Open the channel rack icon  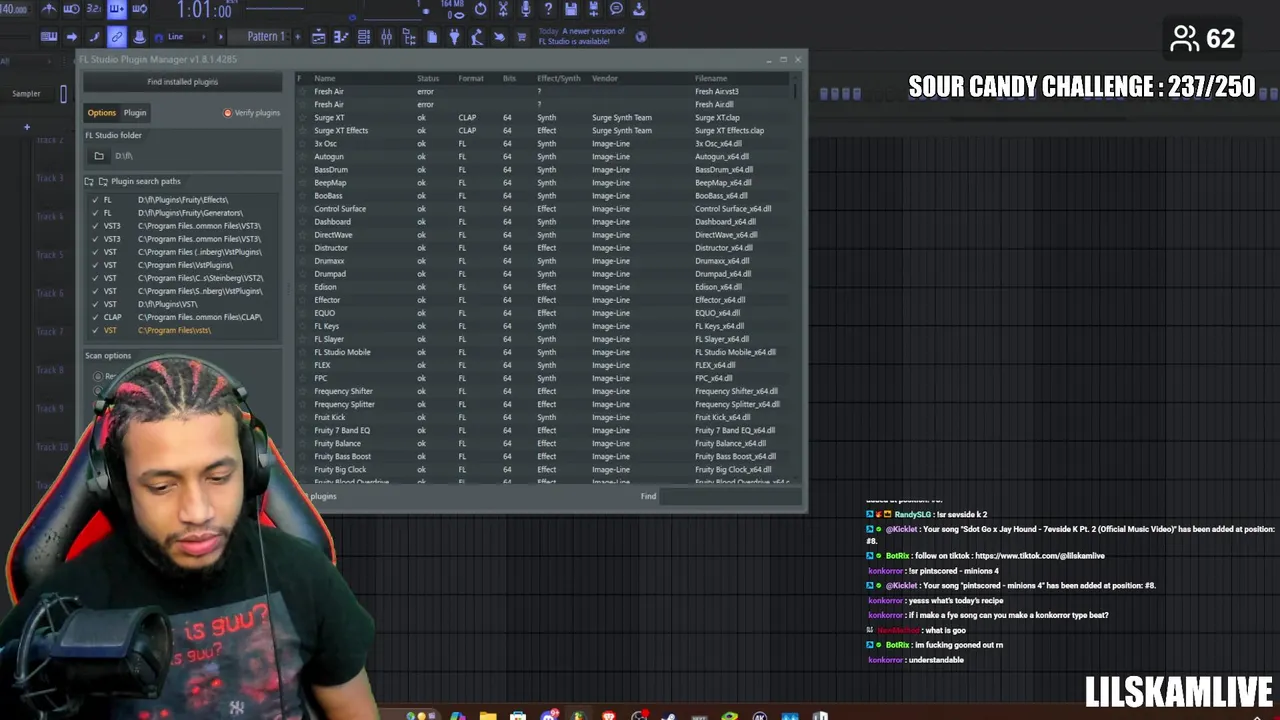click(x=364, y=37)
